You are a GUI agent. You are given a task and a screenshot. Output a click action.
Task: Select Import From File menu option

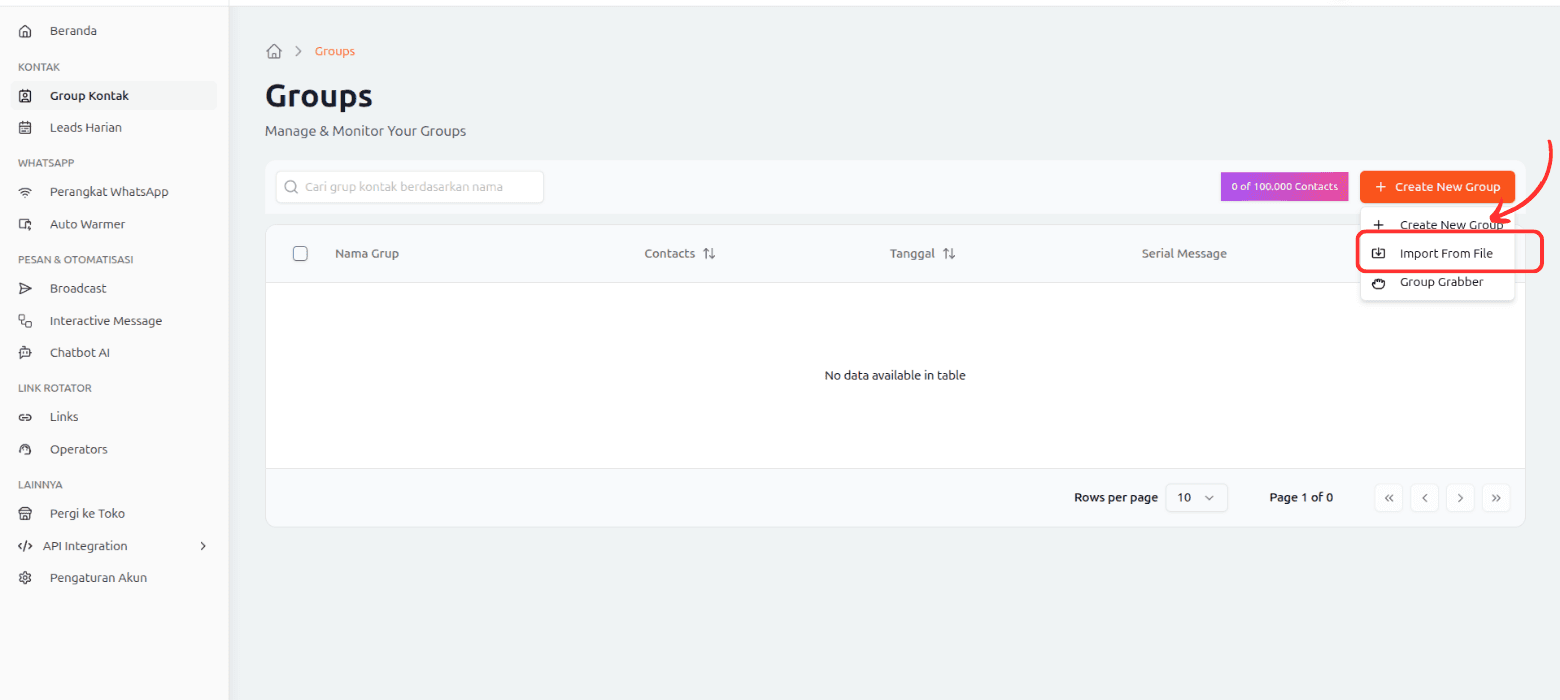click(x=1445, y=253)
